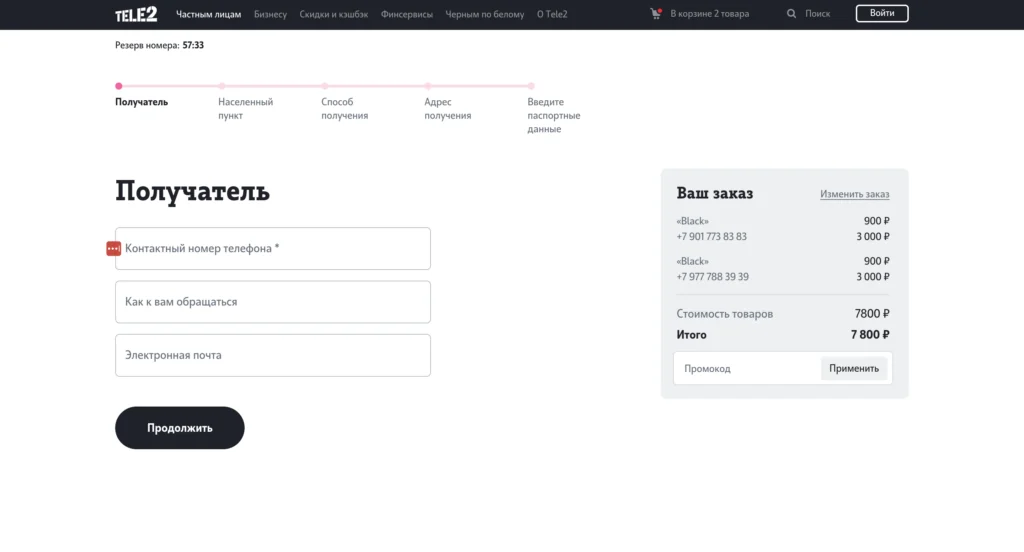This screenshot has height=552, width=1024.
Task: Open the shopping cart icon
Action: click(655, 14)
